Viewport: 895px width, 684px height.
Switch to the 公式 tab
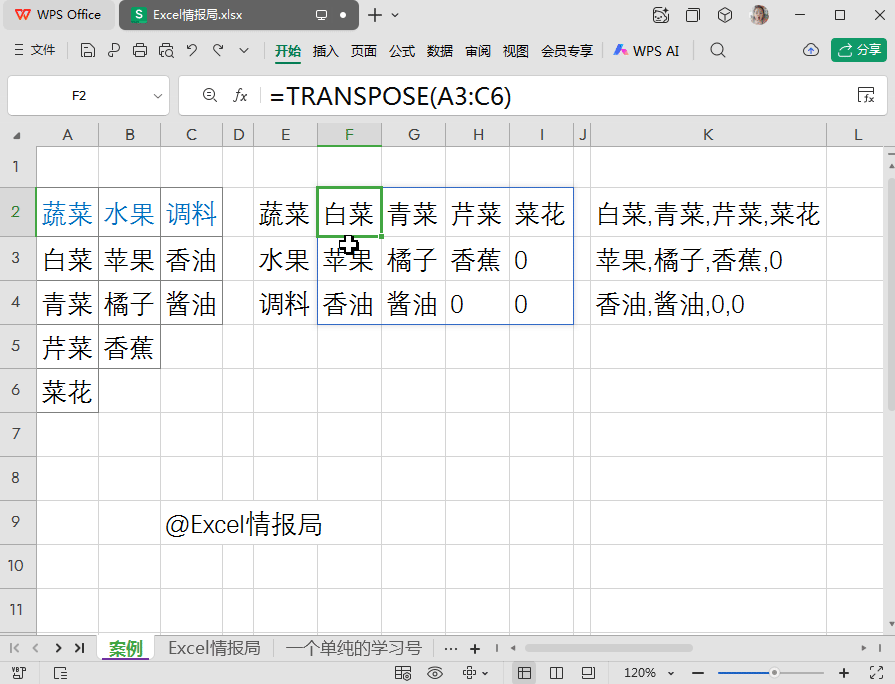[x=402, y=51]
